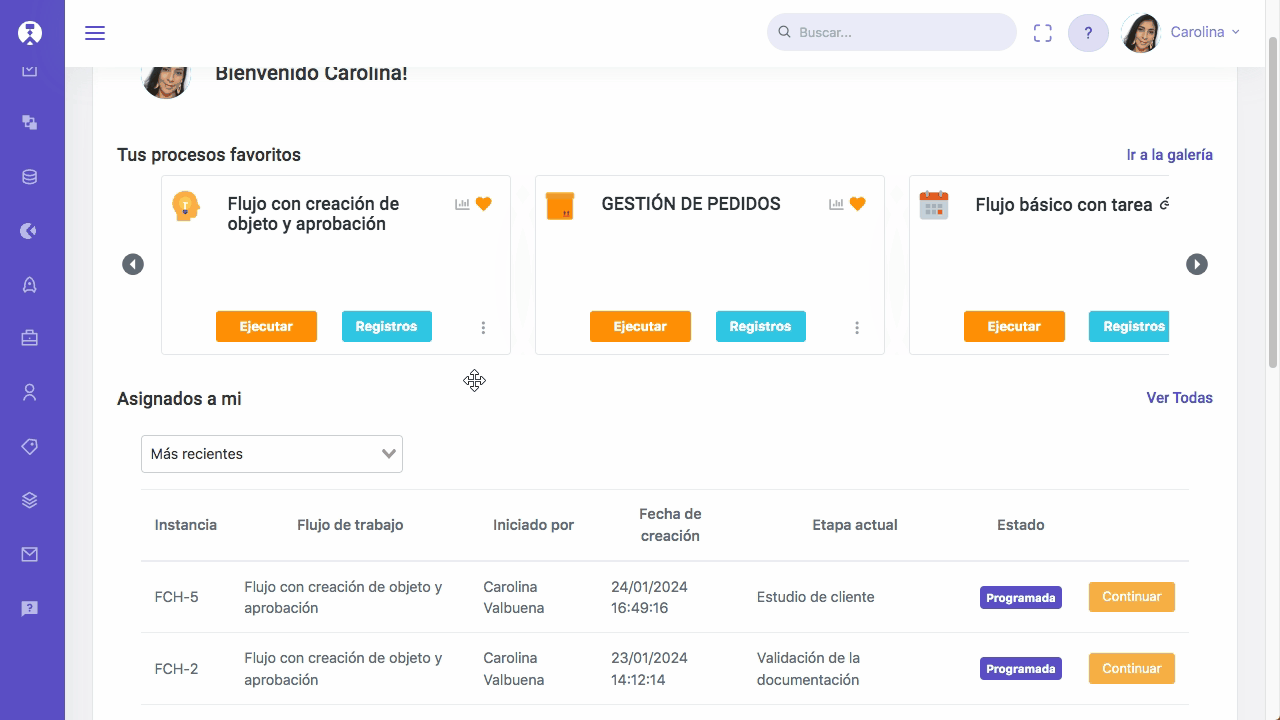
Task: Open the database icon in the sidebar
Action: pyautogui.click(x=30, y=177)
